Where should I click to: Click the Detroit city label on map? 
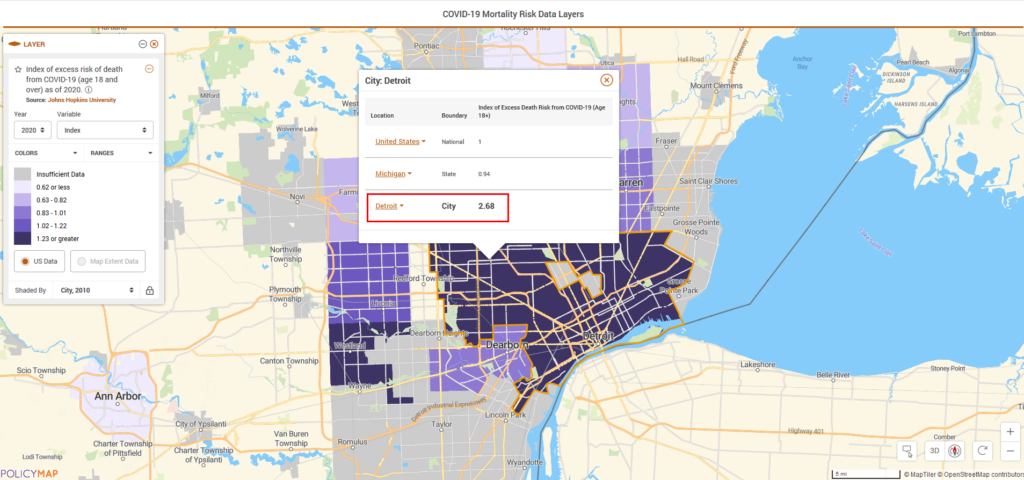click(599, 336)
